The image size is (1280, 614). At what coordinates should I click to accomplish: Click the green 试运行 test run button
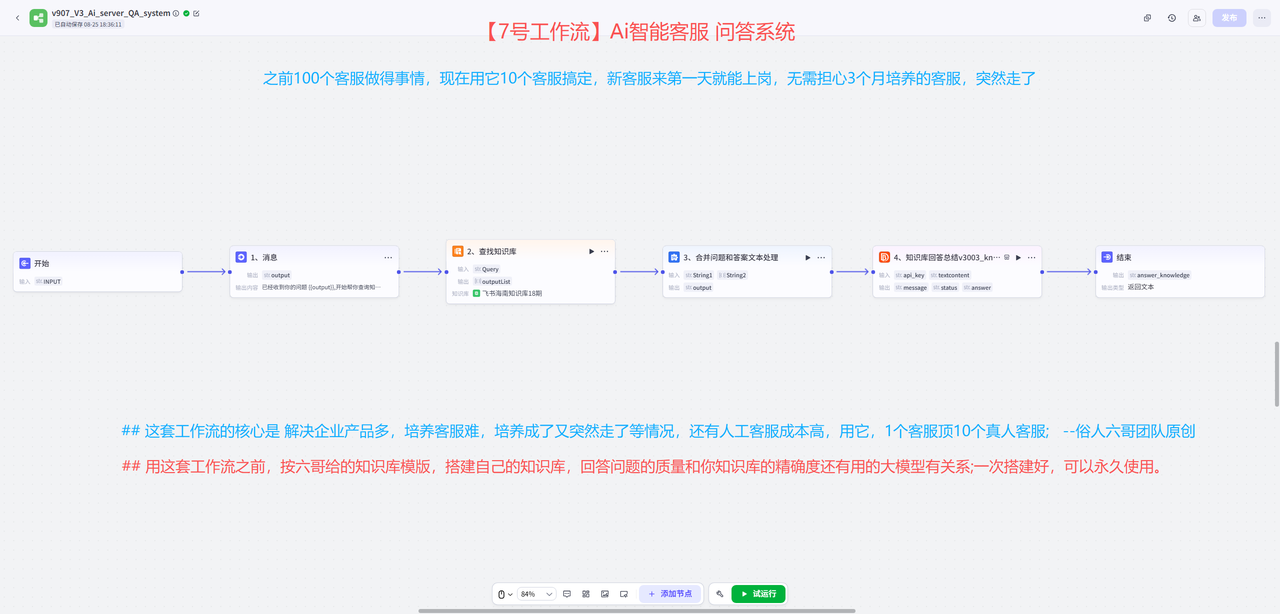[x=758, y=594]
